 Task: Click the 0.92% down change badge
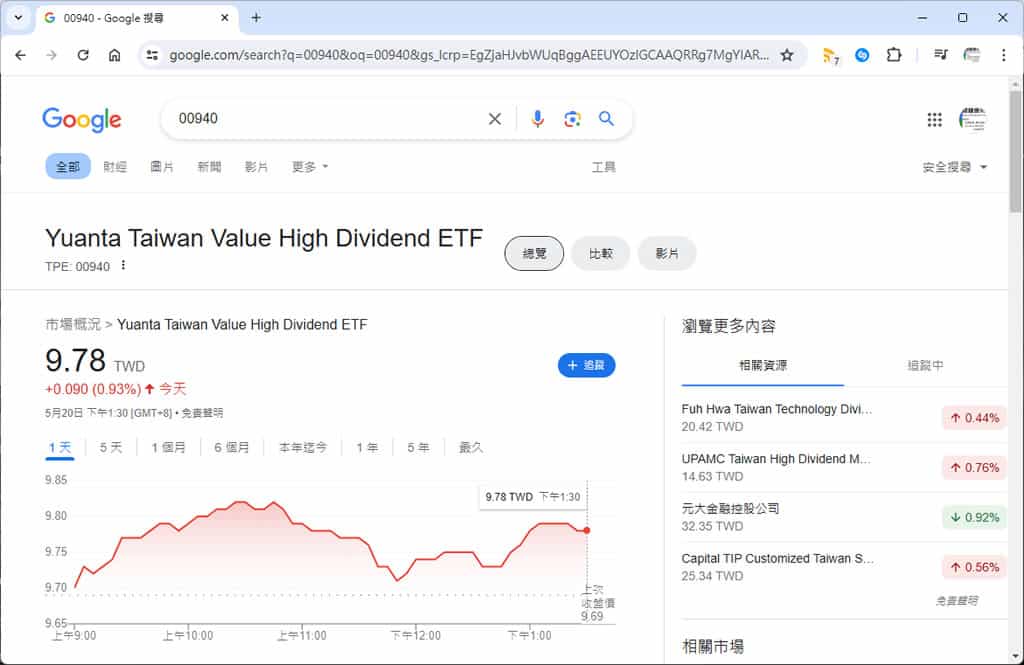click(x=974, y=517)
